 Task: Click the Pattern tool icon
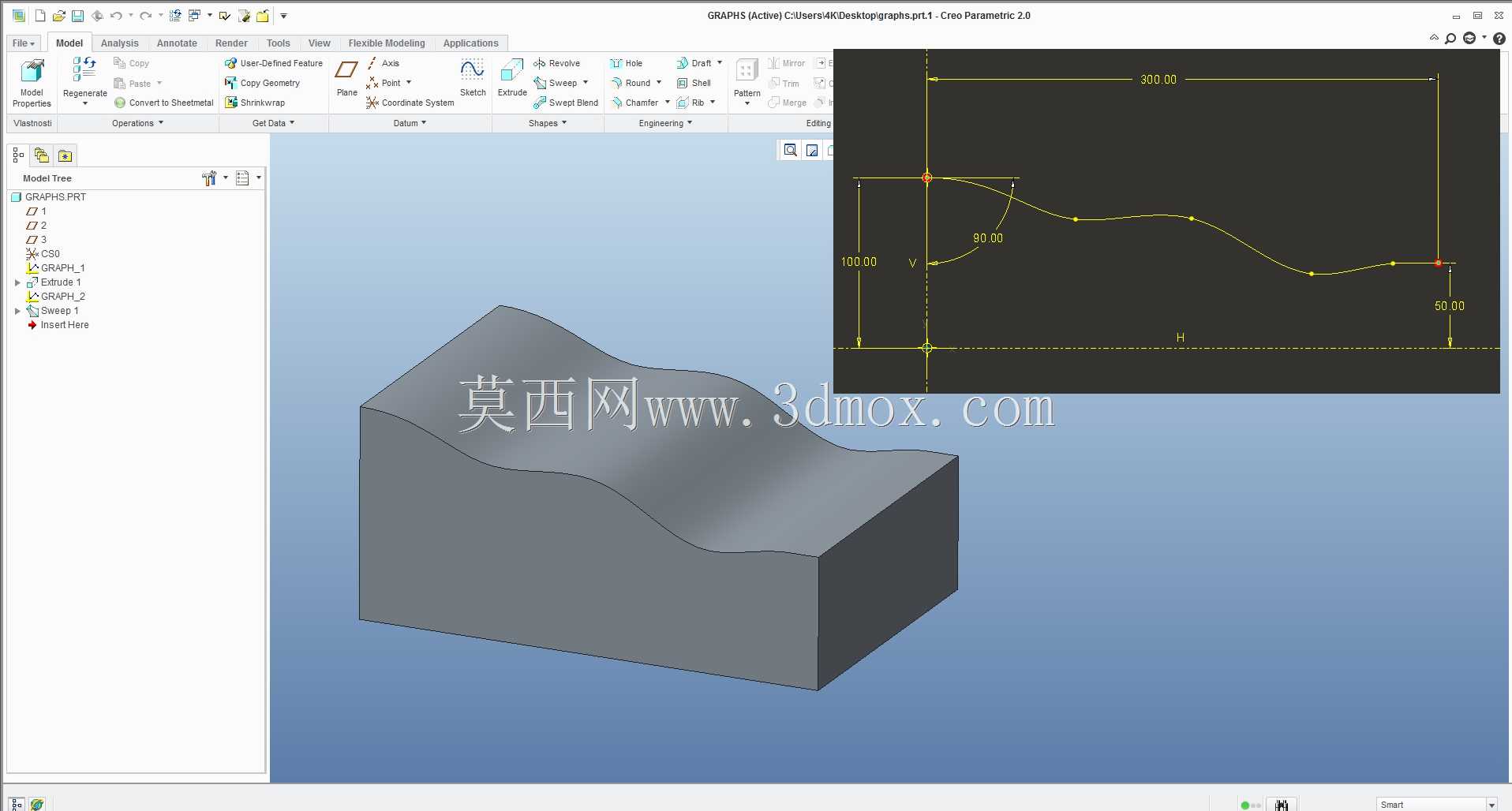click(747, 71)
